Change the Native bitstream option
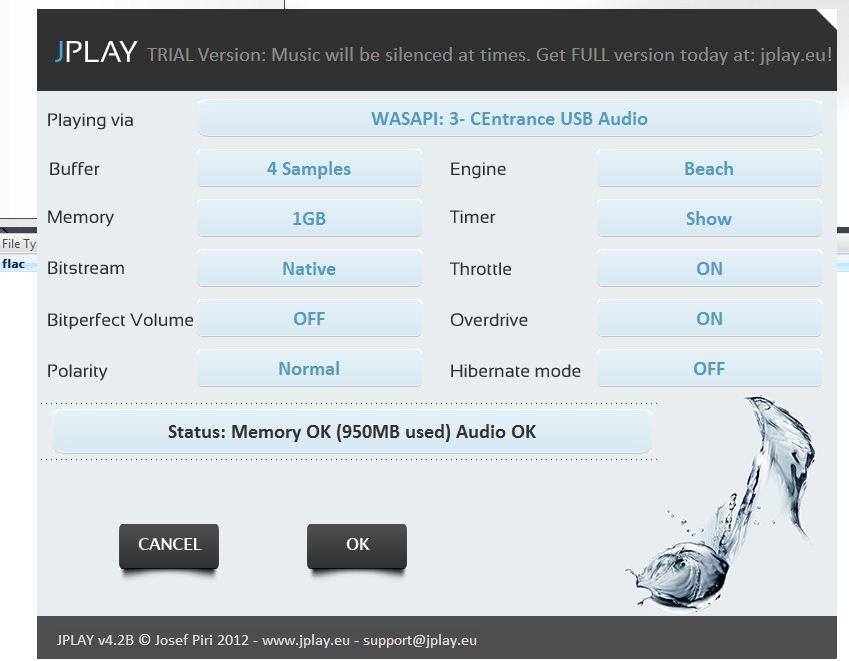Viewport: 849px width, 661px height. pyautogui.click(x=309, y=269)
